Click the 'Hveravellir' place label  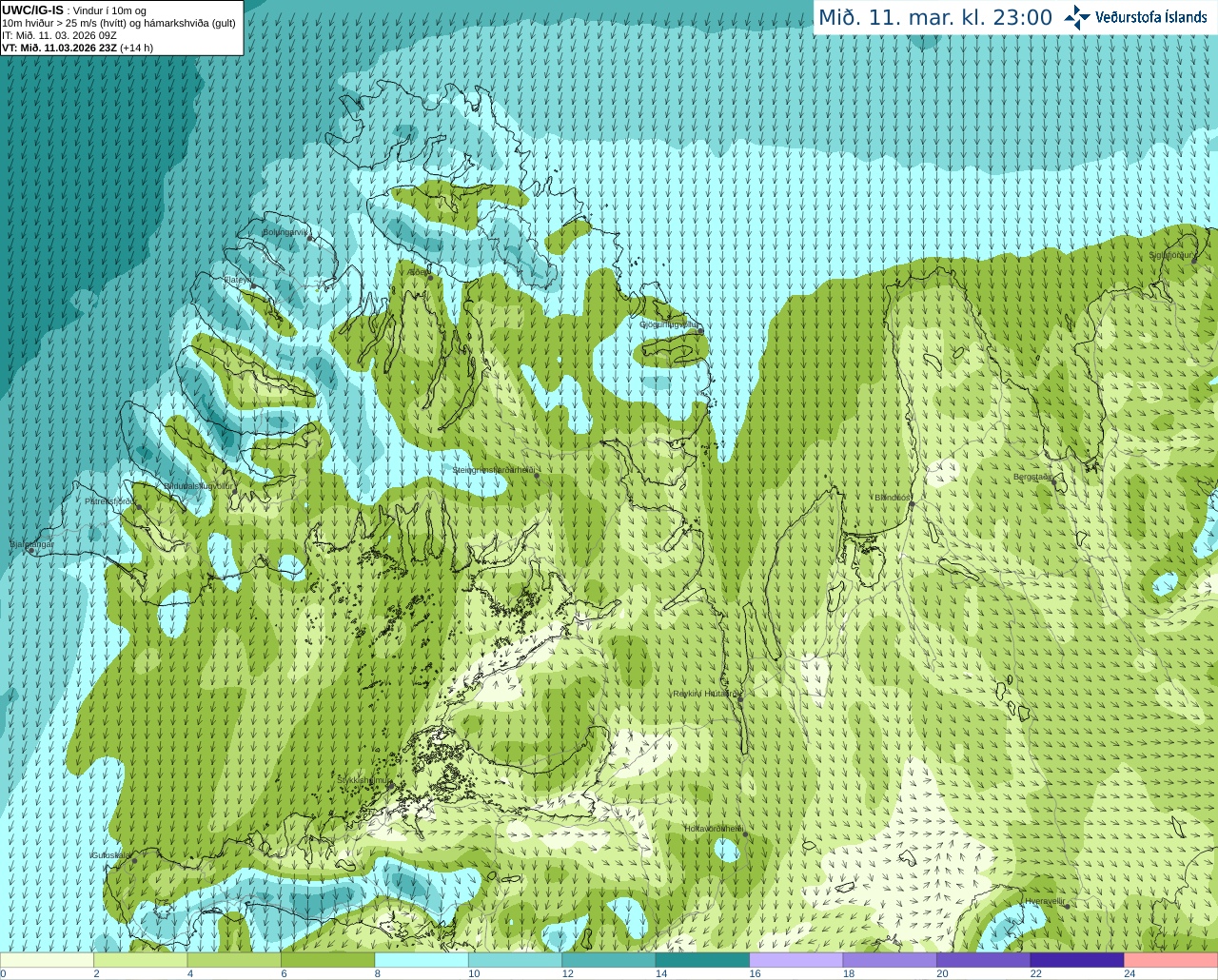pyautogui.click(x=1045, y=901)
